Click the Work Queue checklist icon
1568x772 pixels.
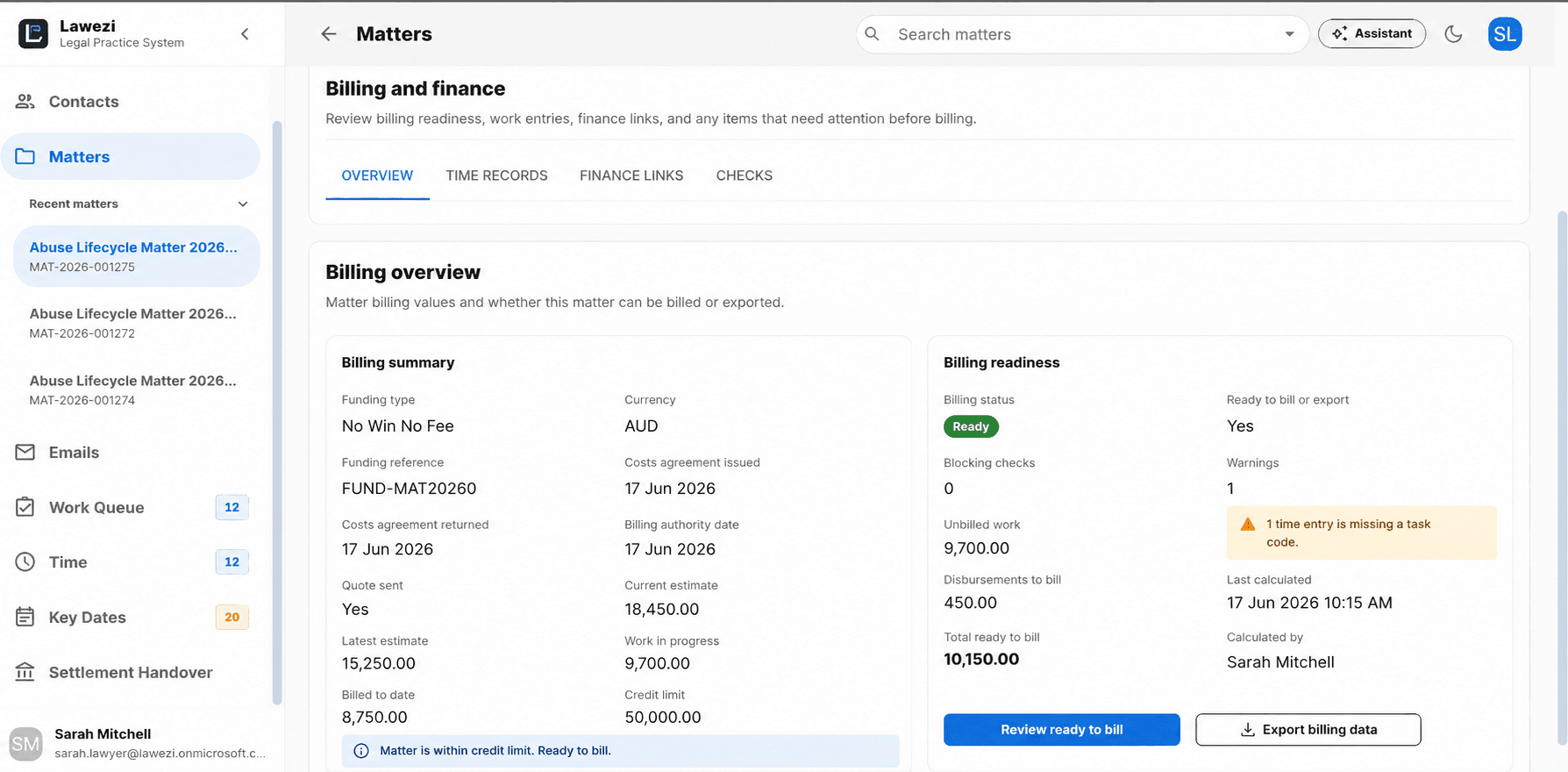(25, 508)
